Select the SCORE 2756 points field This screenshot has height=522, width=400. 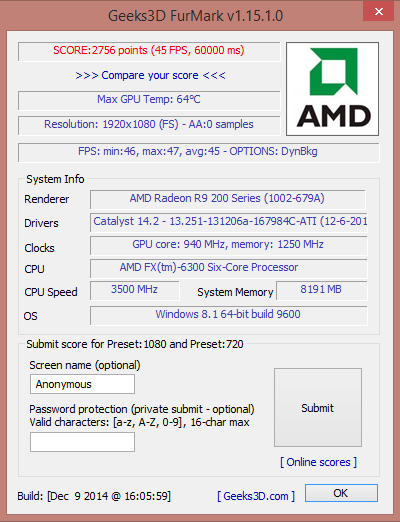149,51
